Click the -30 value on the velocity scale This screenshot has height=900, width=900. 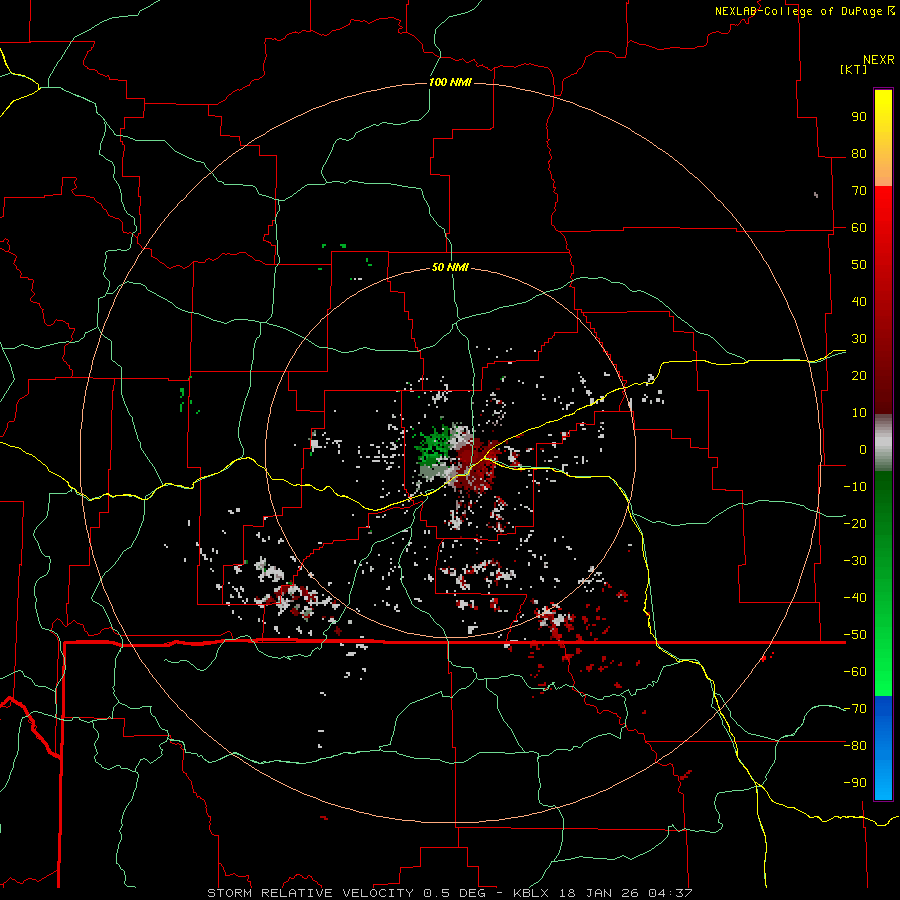point(855,561)
